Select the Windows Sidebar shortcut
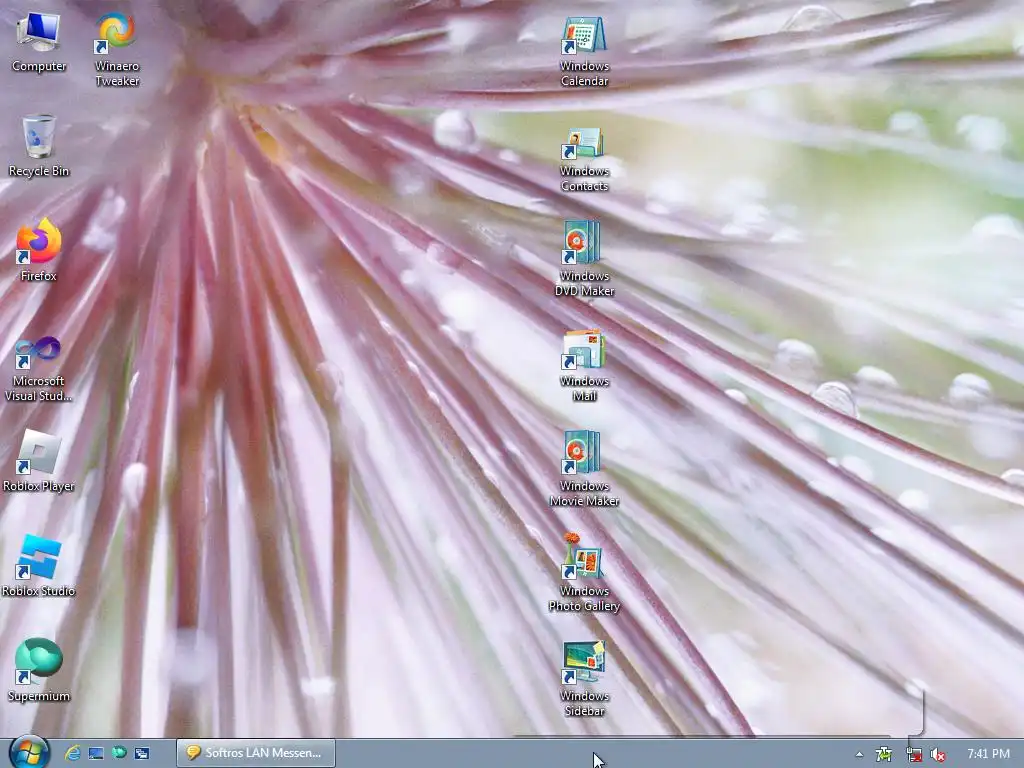 click(584, 679)
